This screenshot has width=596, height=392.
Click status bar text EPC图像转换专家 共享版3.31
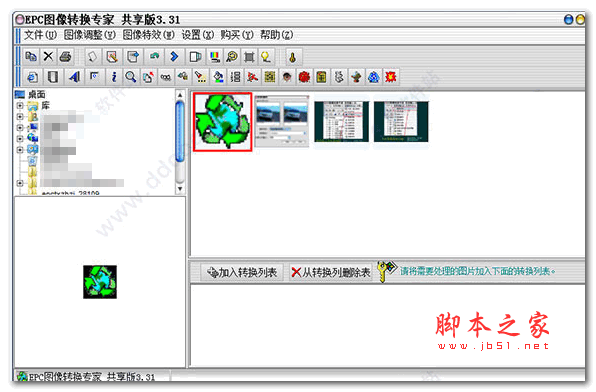tap(92, 377)
